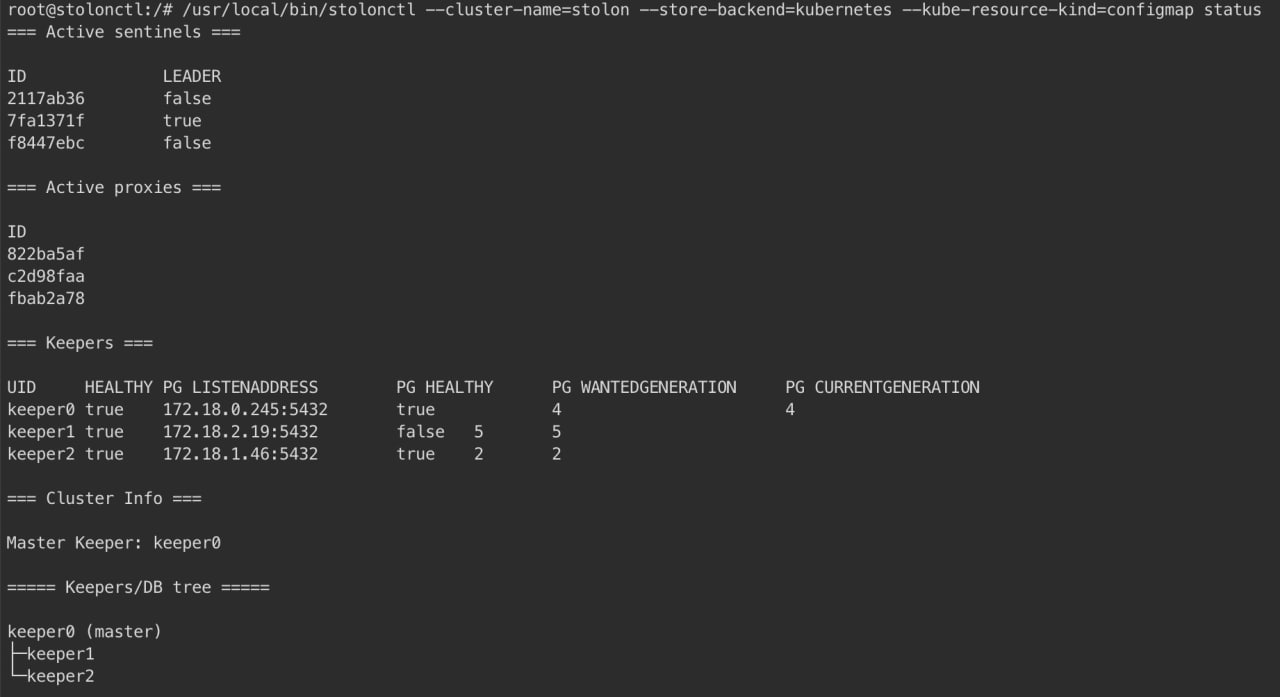Click keeper1 in the Keepers table
The height and width of the screenshot is (697, 1280).
pos(41,432)
